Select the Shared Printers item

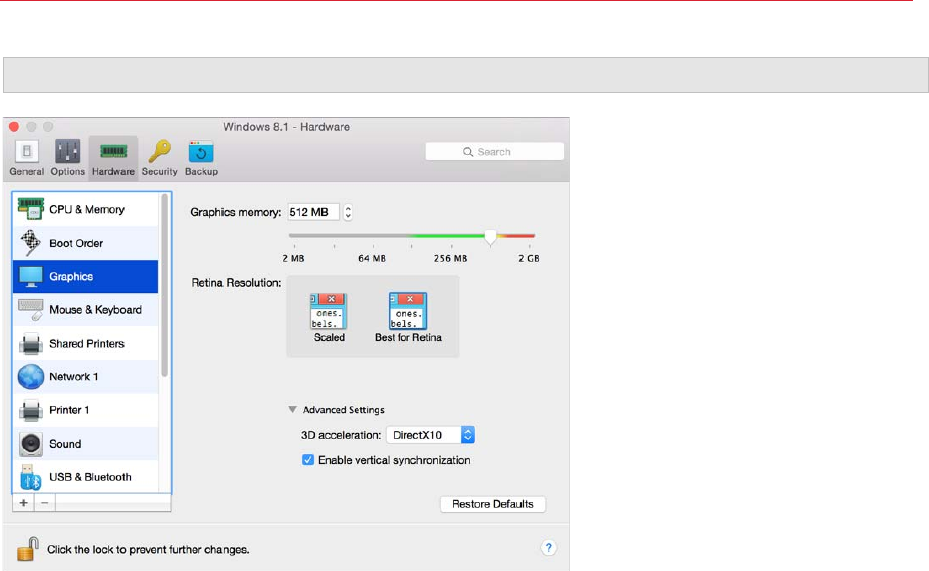click(x=85, y=344)
